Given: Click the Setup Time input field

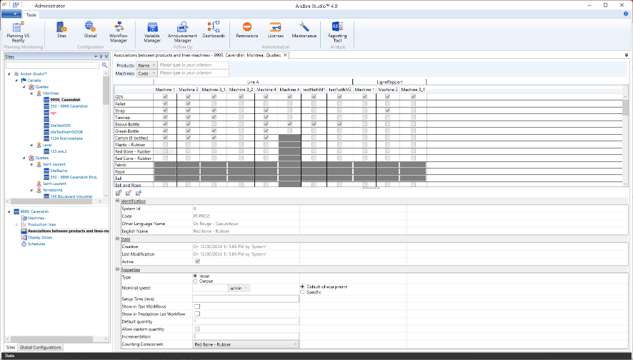Looking at the screenshot, I should tap(245, 299).
